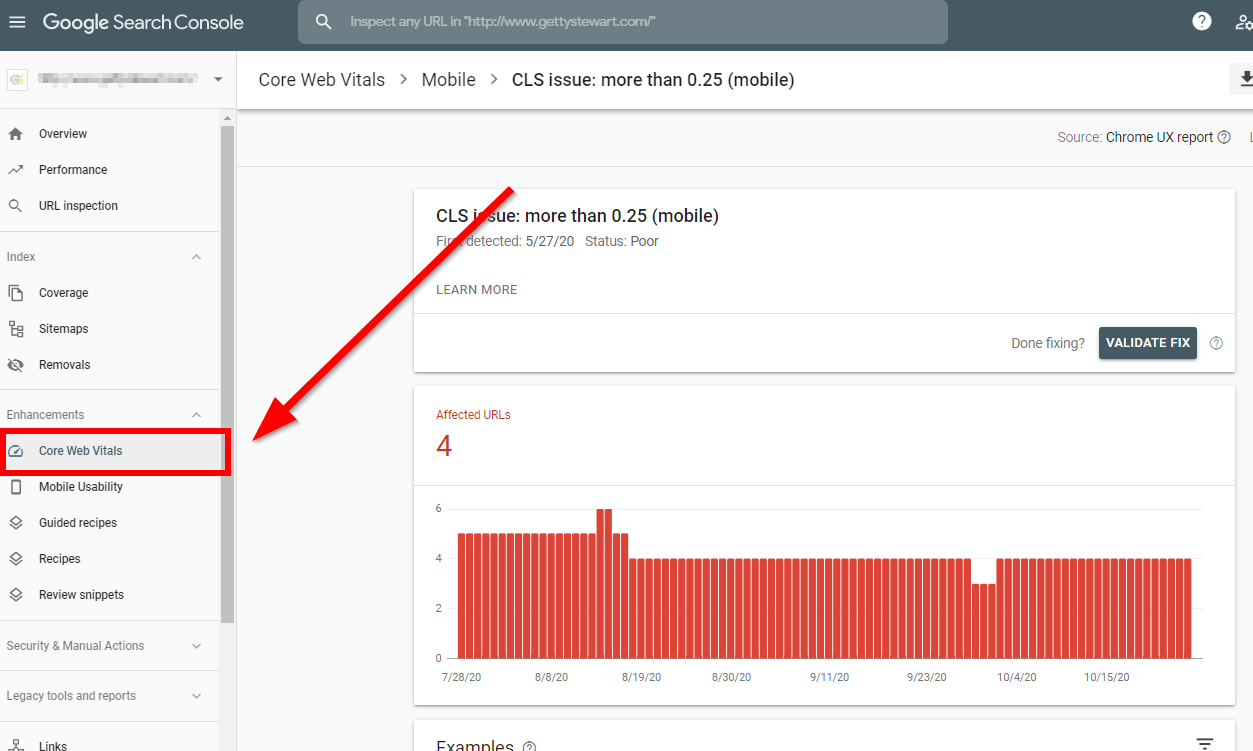Click the Recipes layers icon

pyautogui.click(x=15, y=559)
